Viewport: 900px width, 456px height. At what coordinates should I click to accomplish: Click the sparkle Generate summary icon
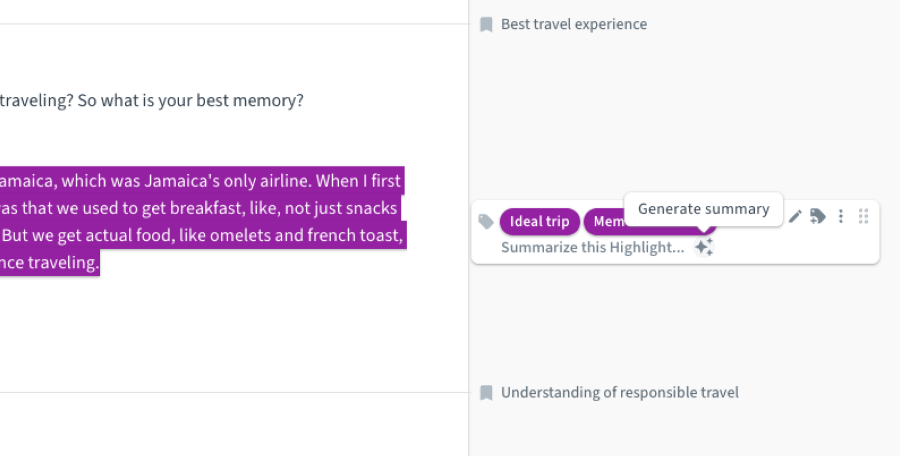point(704,247)
